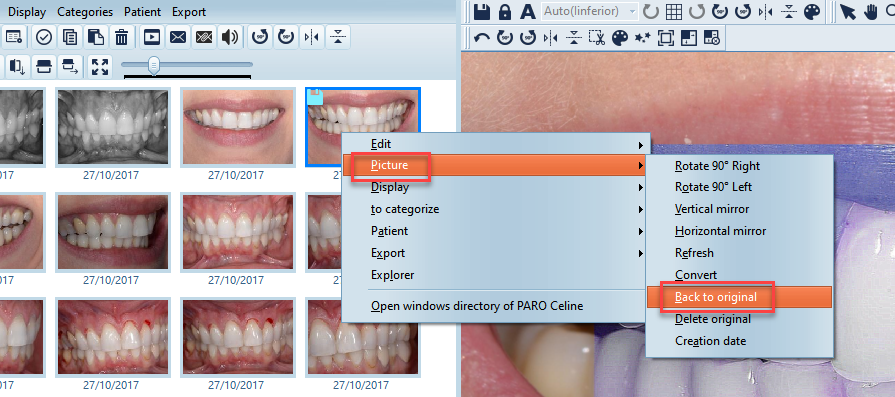This screenshot has width=895, height=397.
Task: Click the blue save badge on selected thumbnail
Action: coord(315,97)
